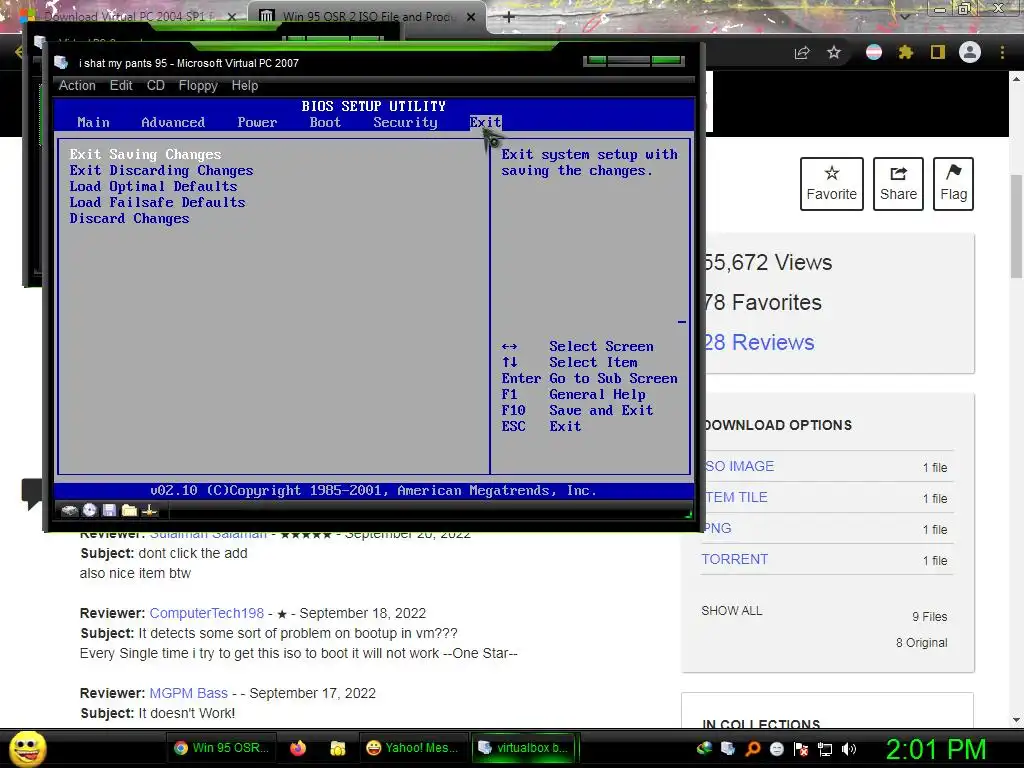
Task: Select Load Failsafe Defaults
Action: pos(157,202)
